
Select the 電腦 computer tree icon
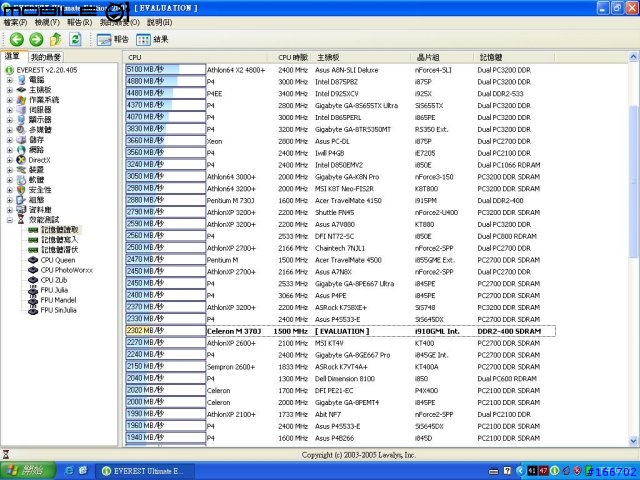click(22, 80)
